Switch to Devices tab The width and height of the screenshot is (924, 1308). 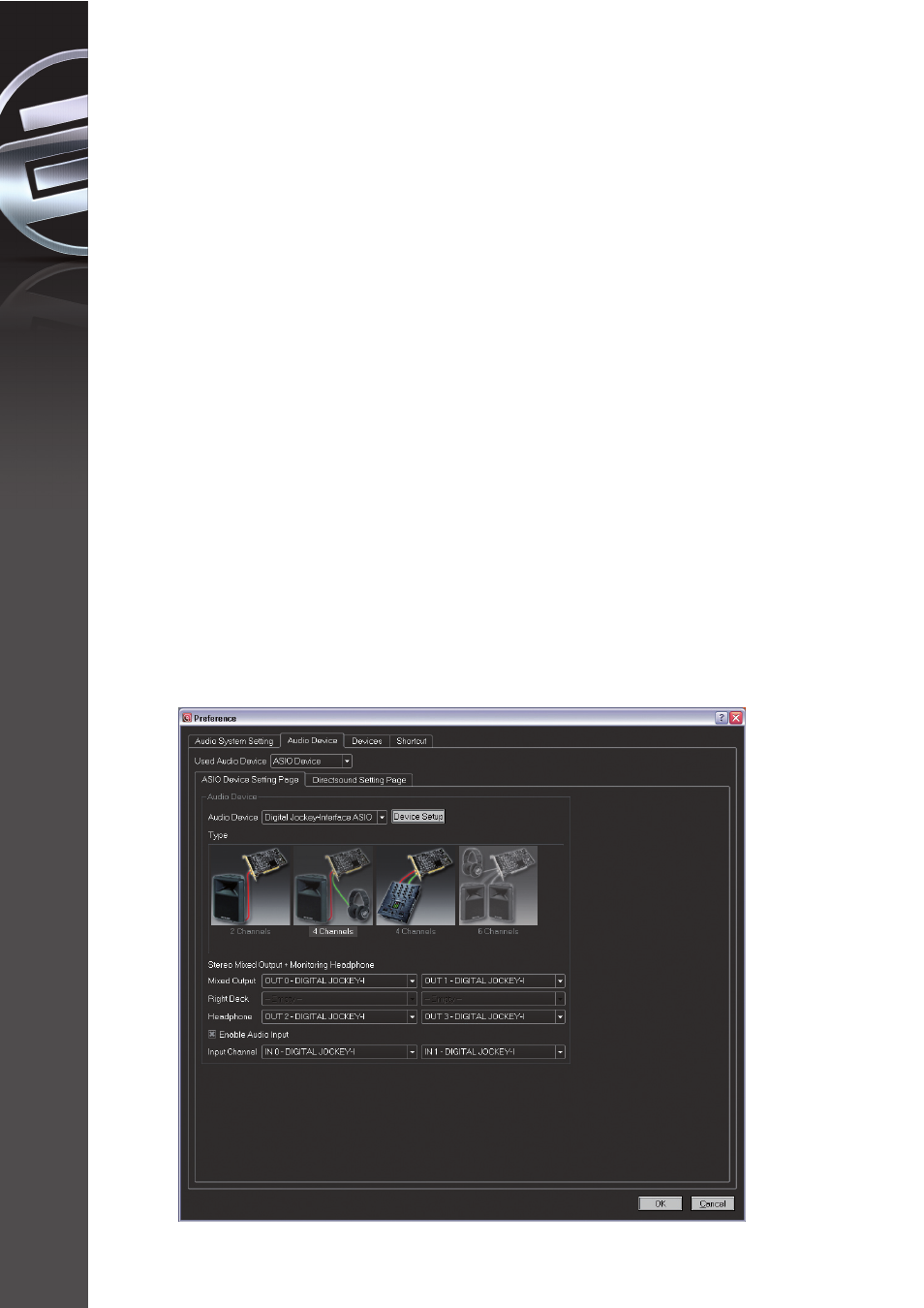[367, 741]
